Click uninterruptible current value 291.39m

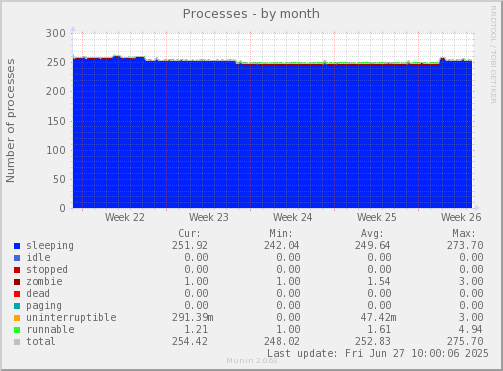[193, 318]
